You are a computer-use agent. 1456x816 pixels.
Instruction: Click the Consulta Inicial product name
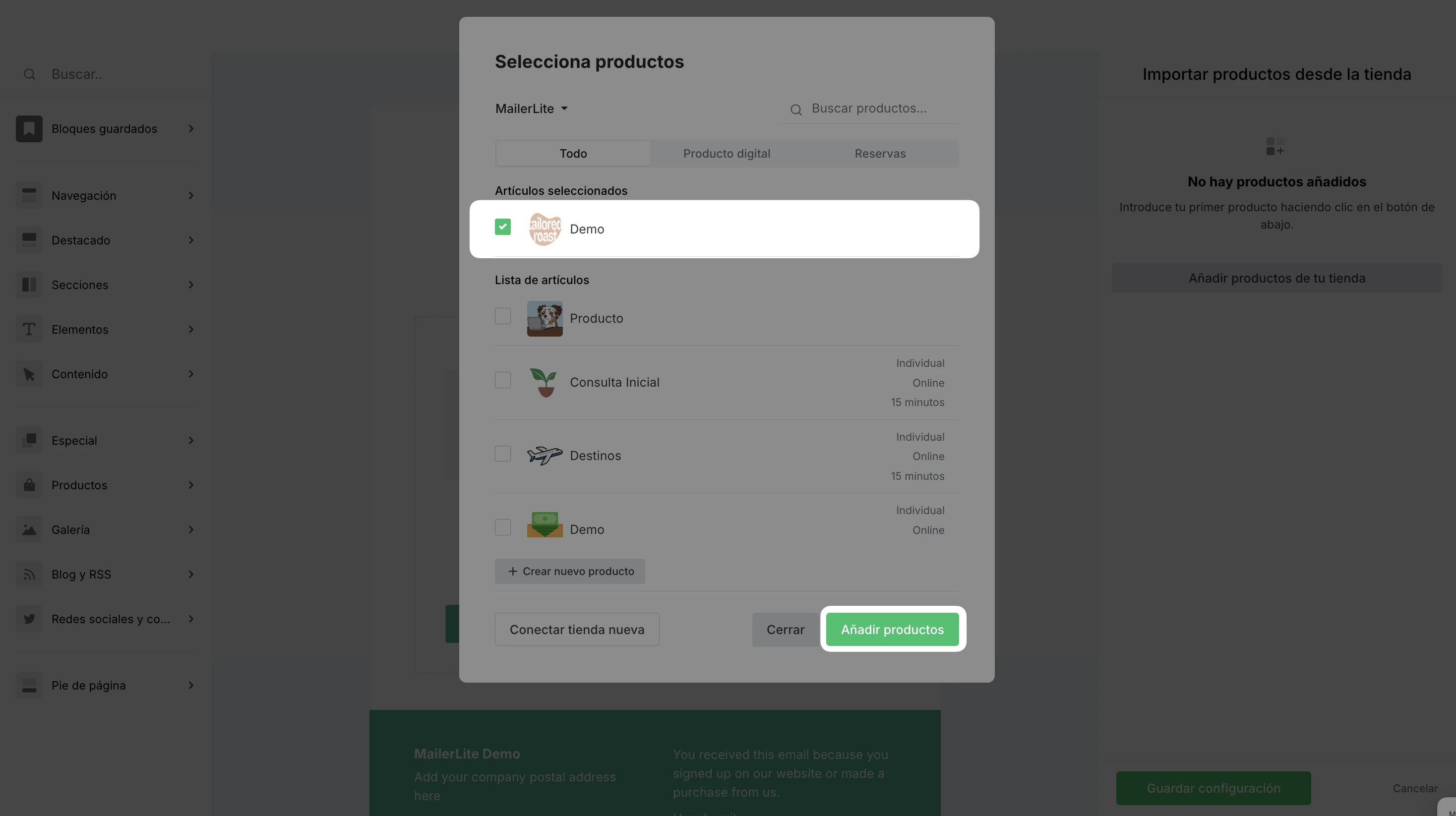coord(614,383)
